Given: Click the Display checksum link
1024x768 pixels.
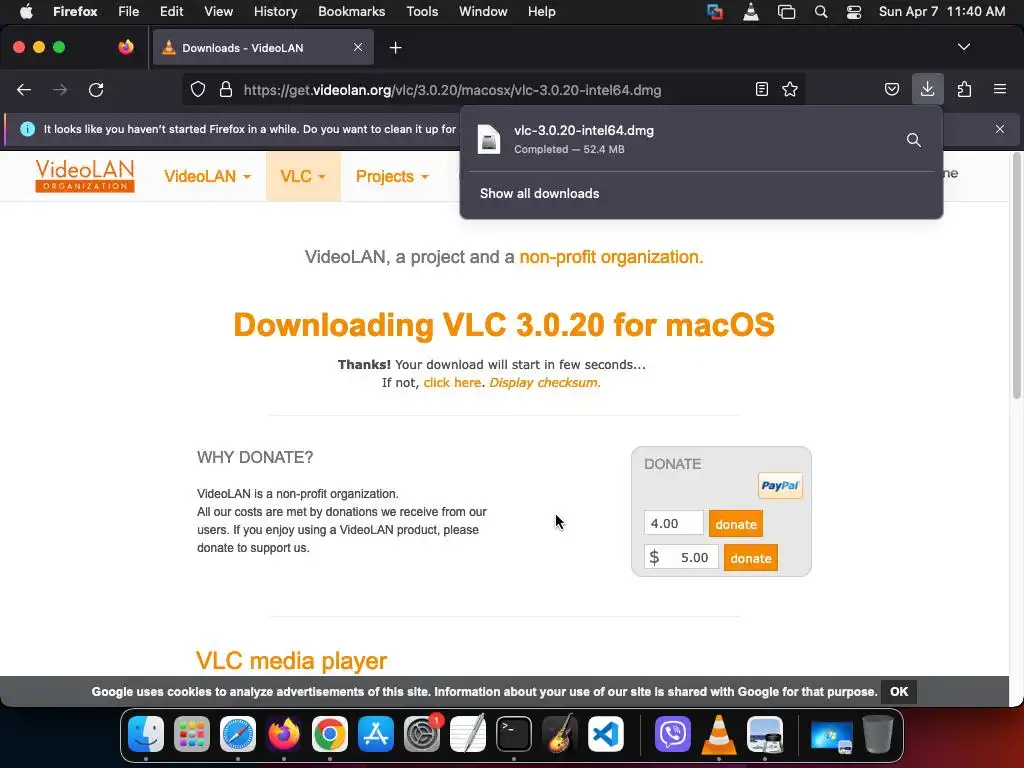Looking at the screenshot, I should 545,383.
